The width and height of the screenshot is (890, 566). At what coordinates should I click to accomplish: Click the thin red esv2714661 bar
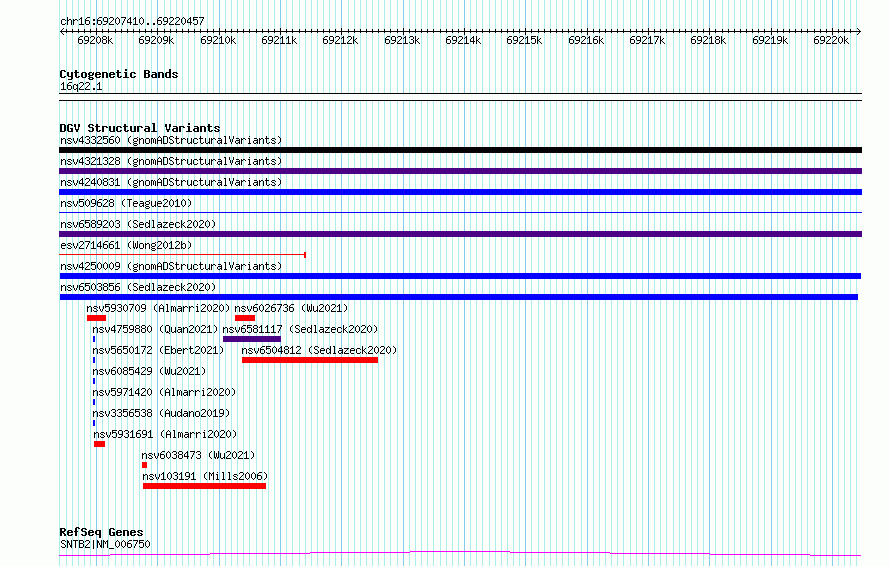[182, 255]
